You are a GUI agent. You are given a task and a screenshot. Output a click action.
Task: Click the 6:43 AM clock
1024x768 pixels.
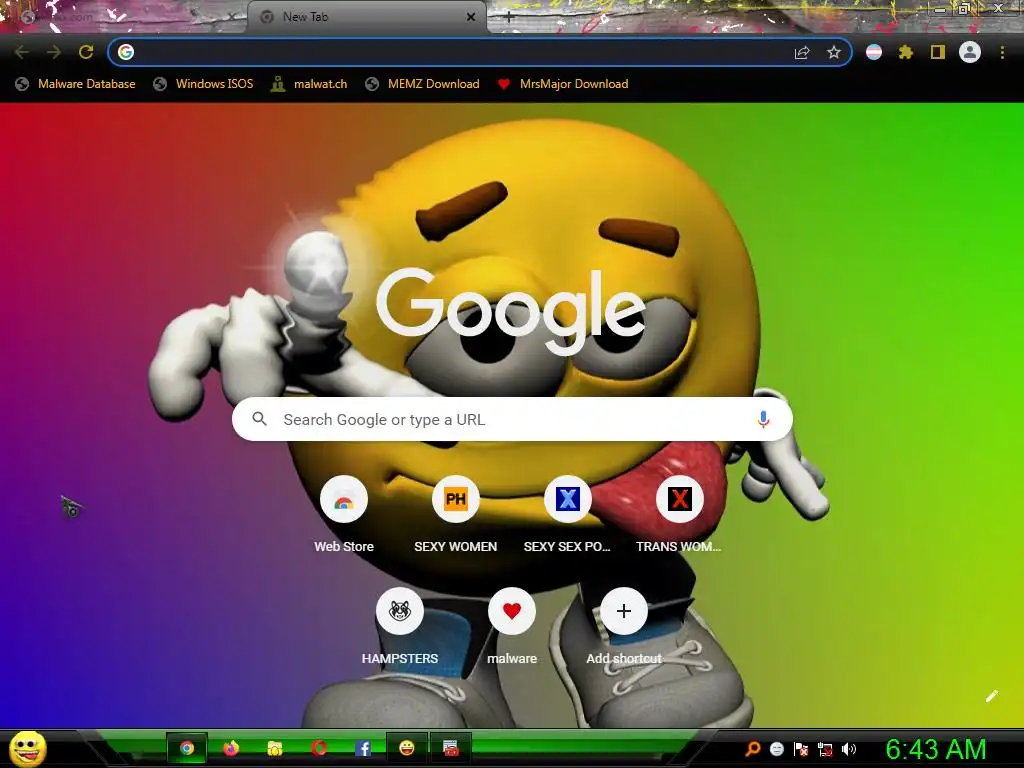click(935, 749)
